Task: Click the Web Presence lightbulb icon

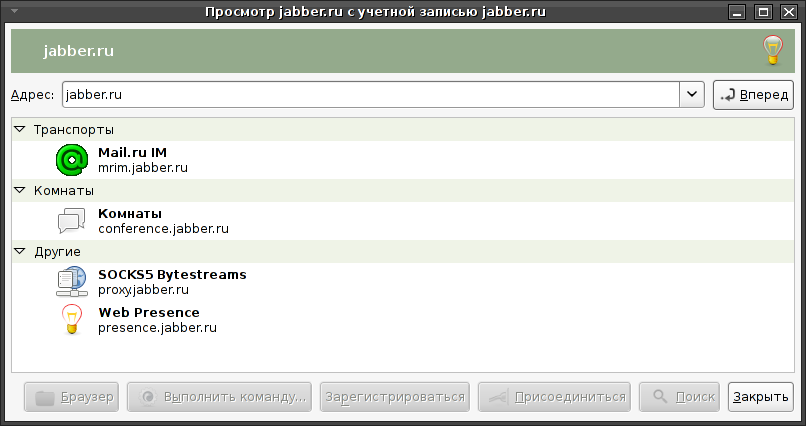Action: [72, 320]
